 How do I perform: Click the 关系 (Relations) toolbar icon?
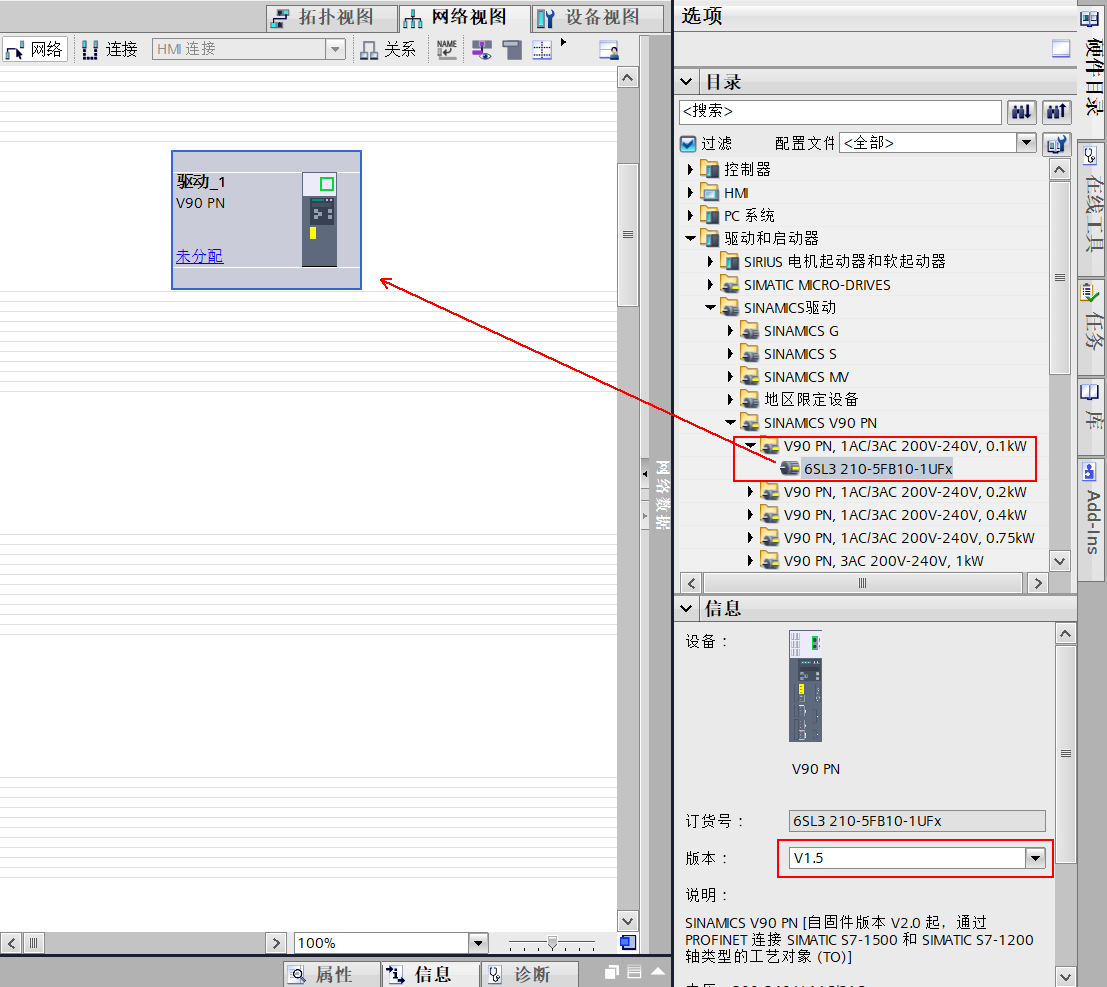click(390, 48)
